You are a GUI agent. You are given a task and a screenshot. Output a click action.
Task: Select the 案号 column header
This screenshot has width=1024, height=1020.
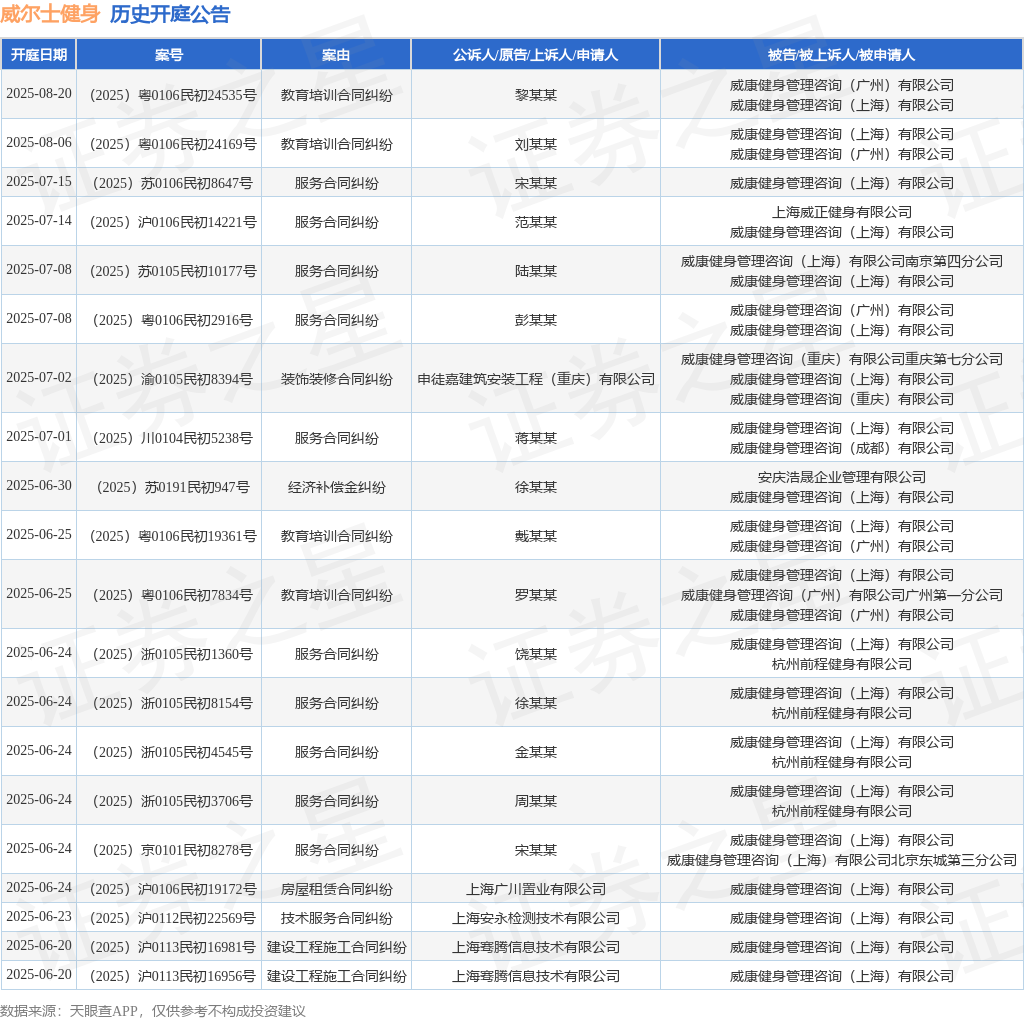[168, 55]
